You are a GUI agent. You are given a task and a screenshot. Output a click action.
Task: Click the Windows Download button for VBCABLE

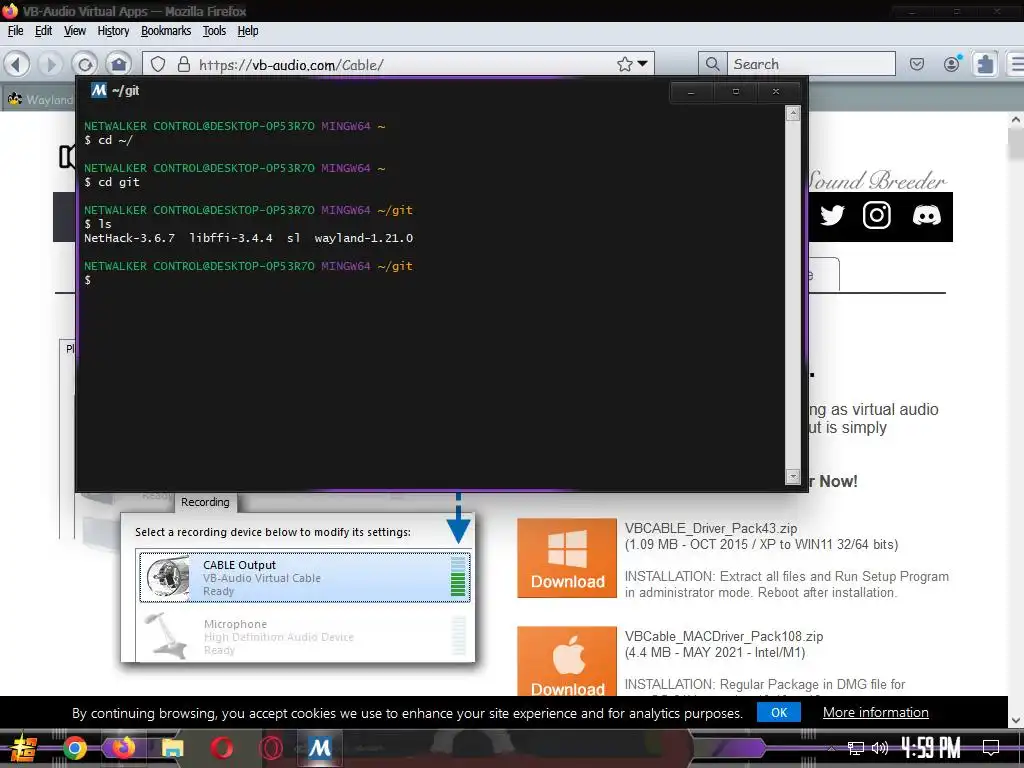pyautogui.click(x=567, y=558)
